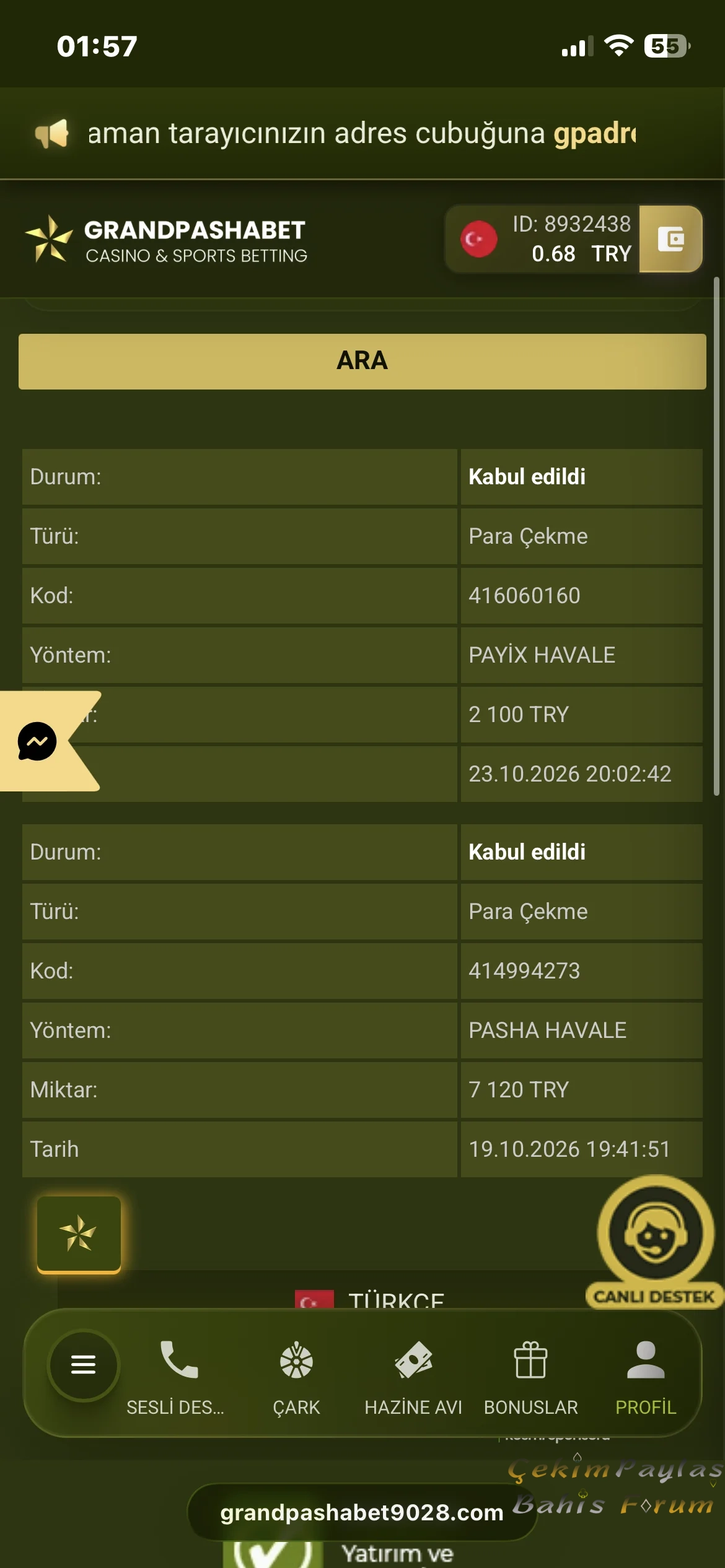Open the TÜRKÇE language selector
The image size is (725, 1568).
(371, 1299)
